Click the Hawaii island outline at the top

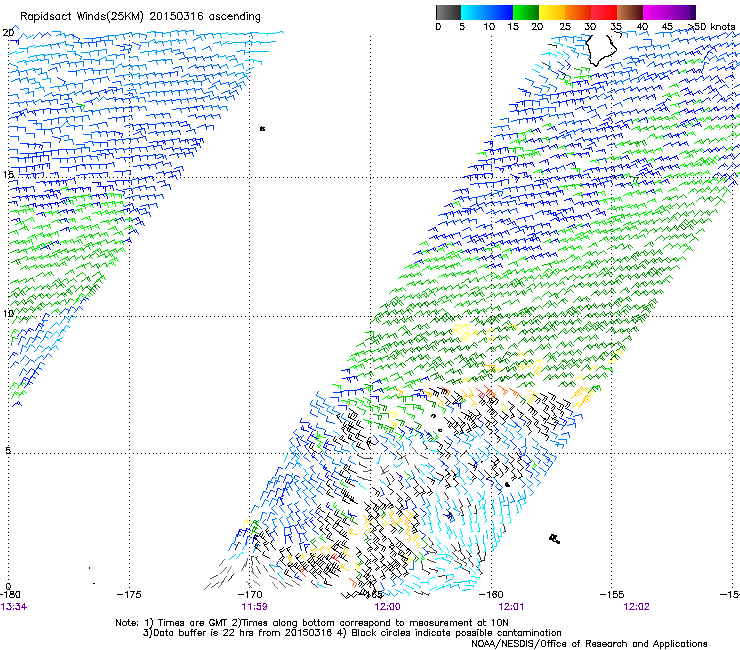601,49
